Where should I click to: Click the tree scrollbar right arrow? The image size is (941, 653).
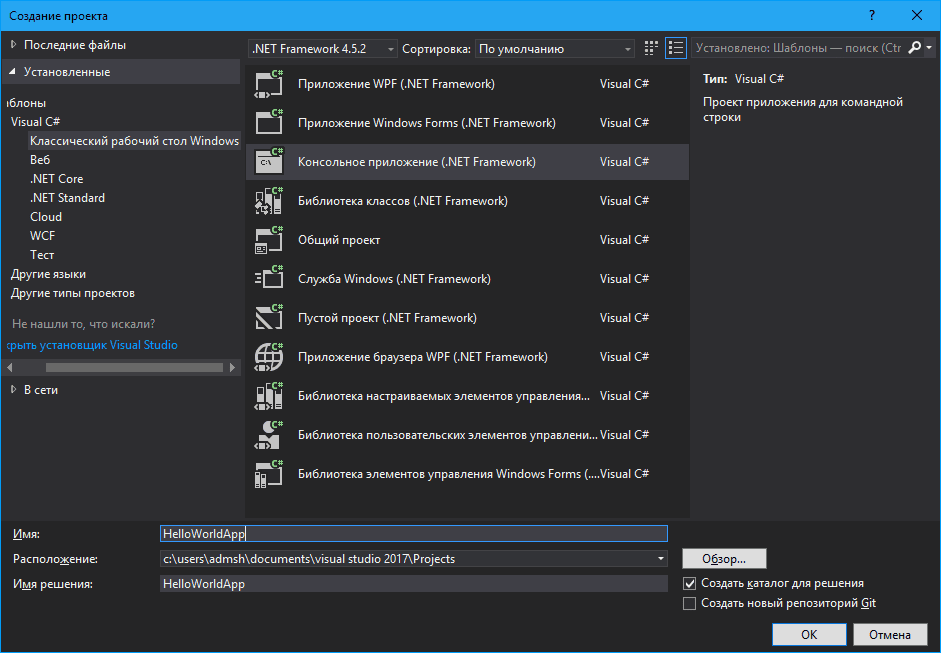coord(233,367)
